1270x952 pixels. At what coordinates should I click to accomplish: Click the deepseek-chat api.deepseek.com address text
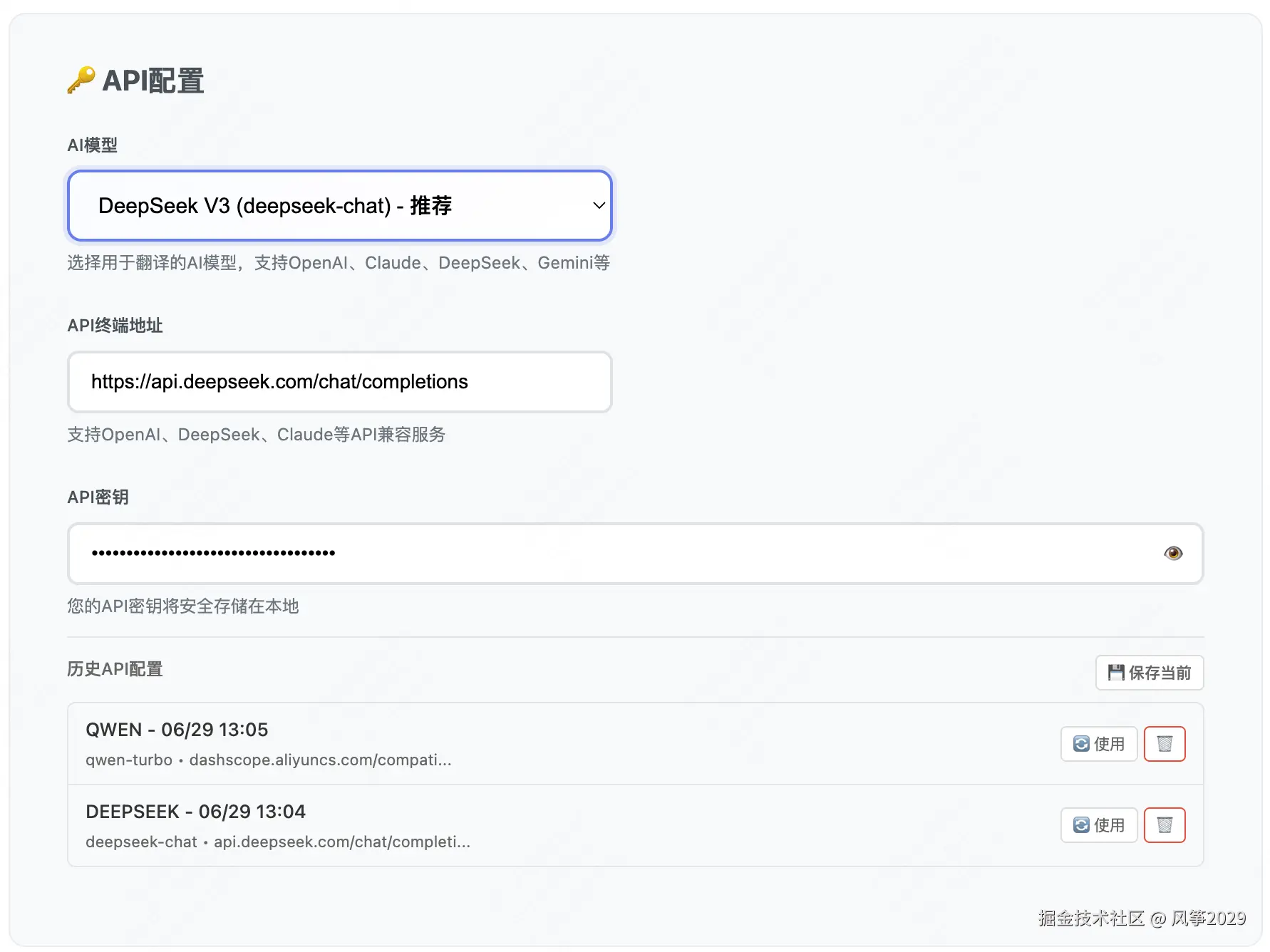tap(278, 842)
